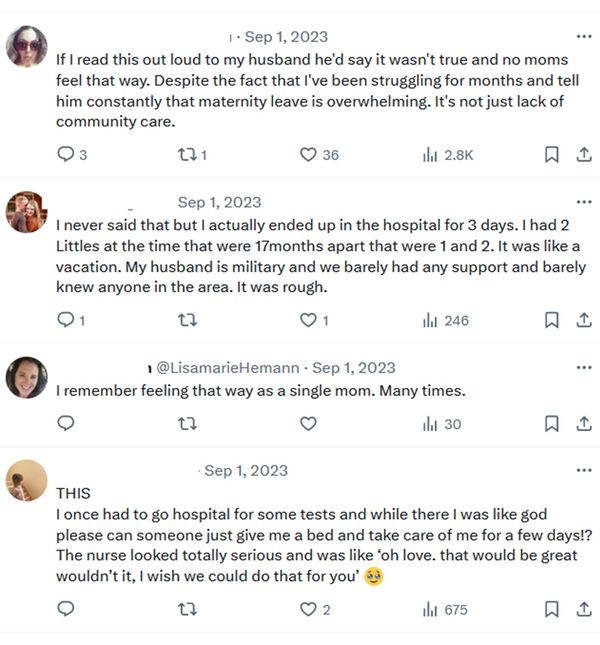Open more options on single mom tweet
The image size is (600, 645).
click(x=584, y=367)
